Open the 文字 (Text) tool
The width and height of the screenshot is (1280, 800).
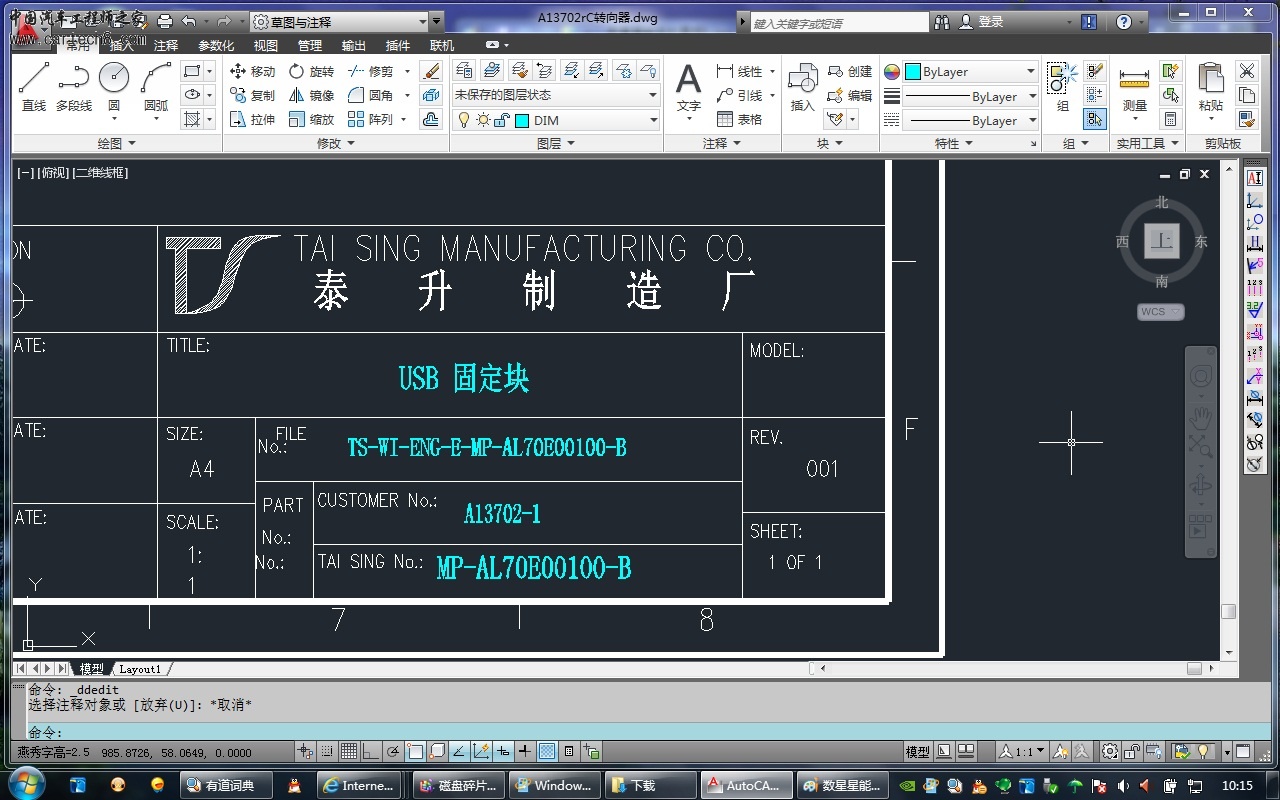click(688, 85)
